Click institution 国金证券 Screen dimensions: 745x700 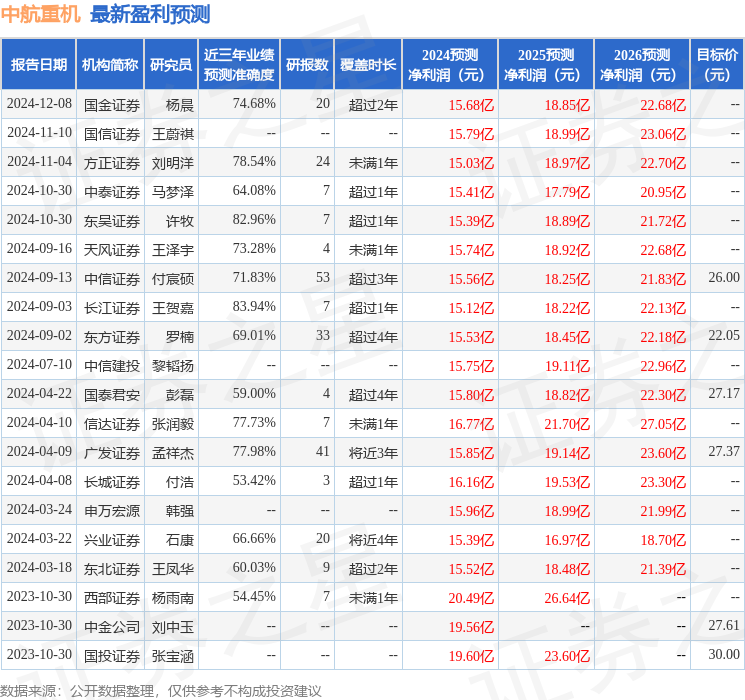pyautogui.click(x=112, y=105)
